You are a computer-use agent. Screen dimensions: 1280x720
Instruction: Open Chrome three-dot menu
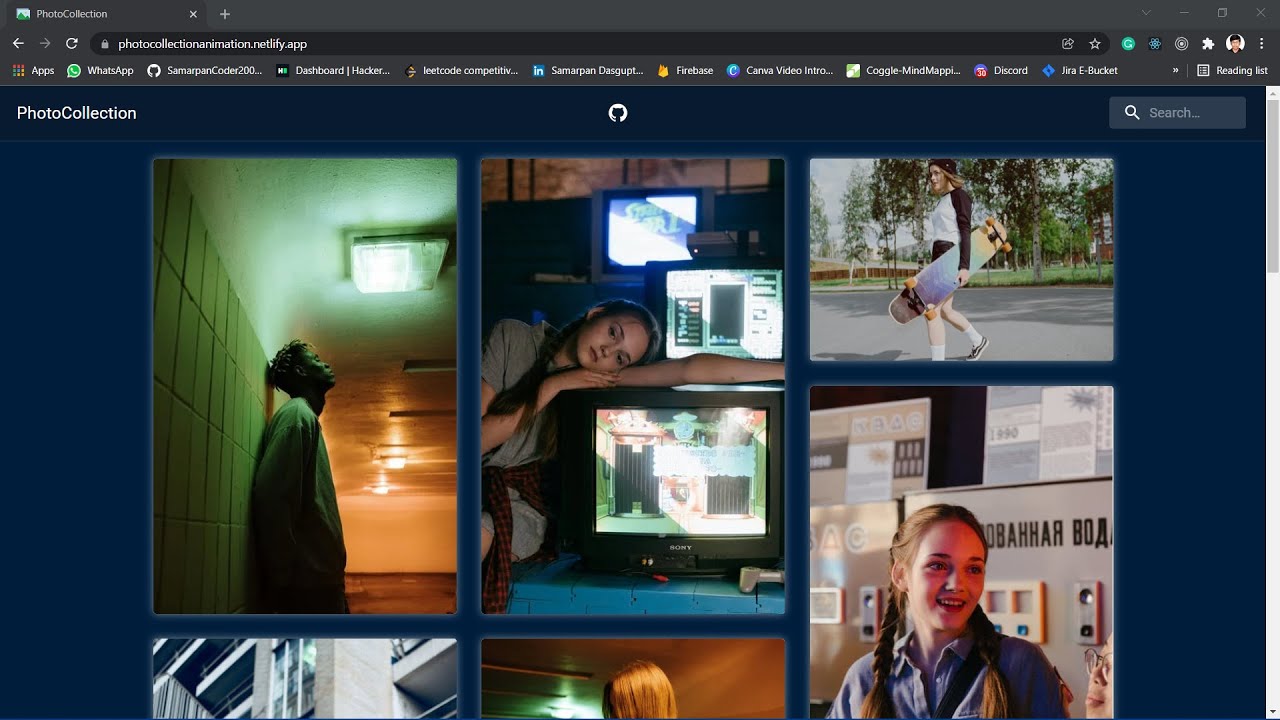tap(1262, 44)
